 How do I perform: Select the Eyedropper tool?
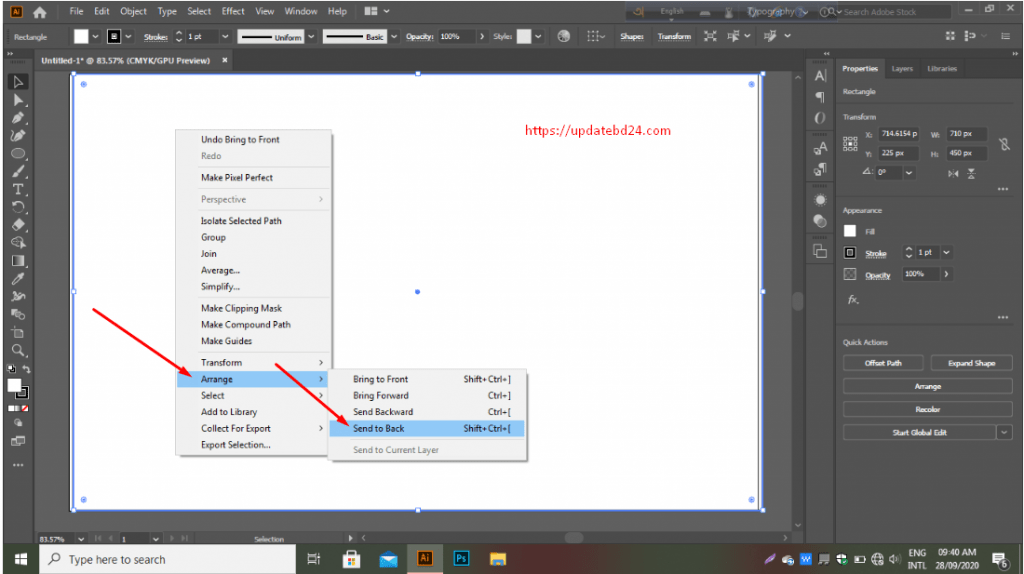pos(18,279)
